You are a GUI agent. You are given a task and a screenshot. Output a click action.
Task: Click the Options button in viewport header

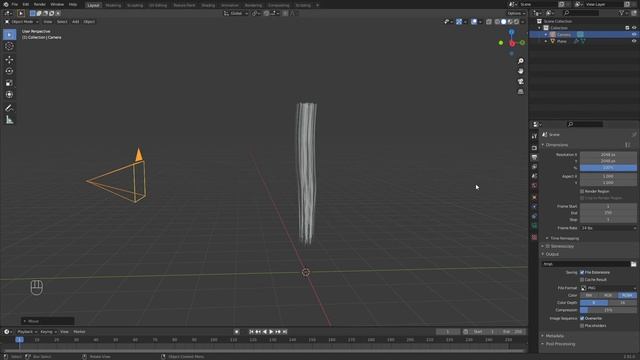pos(516,13)
